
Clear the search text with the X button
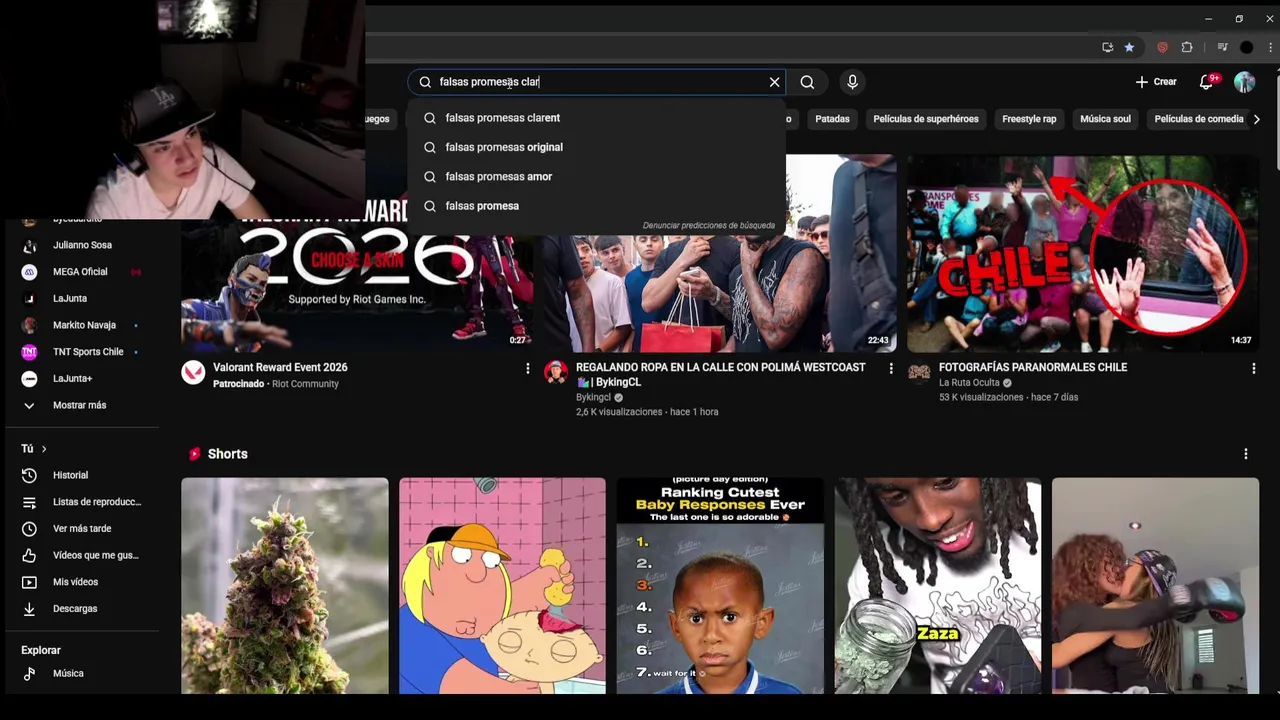774,82
